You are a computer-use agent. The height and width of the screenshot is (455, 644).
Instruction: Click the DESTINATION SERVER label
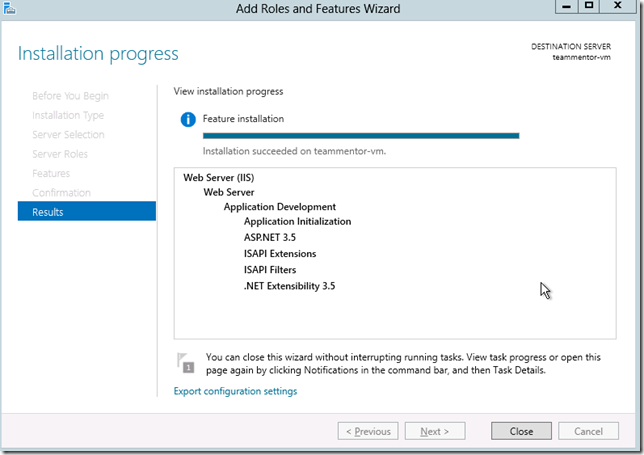[571, 46]
